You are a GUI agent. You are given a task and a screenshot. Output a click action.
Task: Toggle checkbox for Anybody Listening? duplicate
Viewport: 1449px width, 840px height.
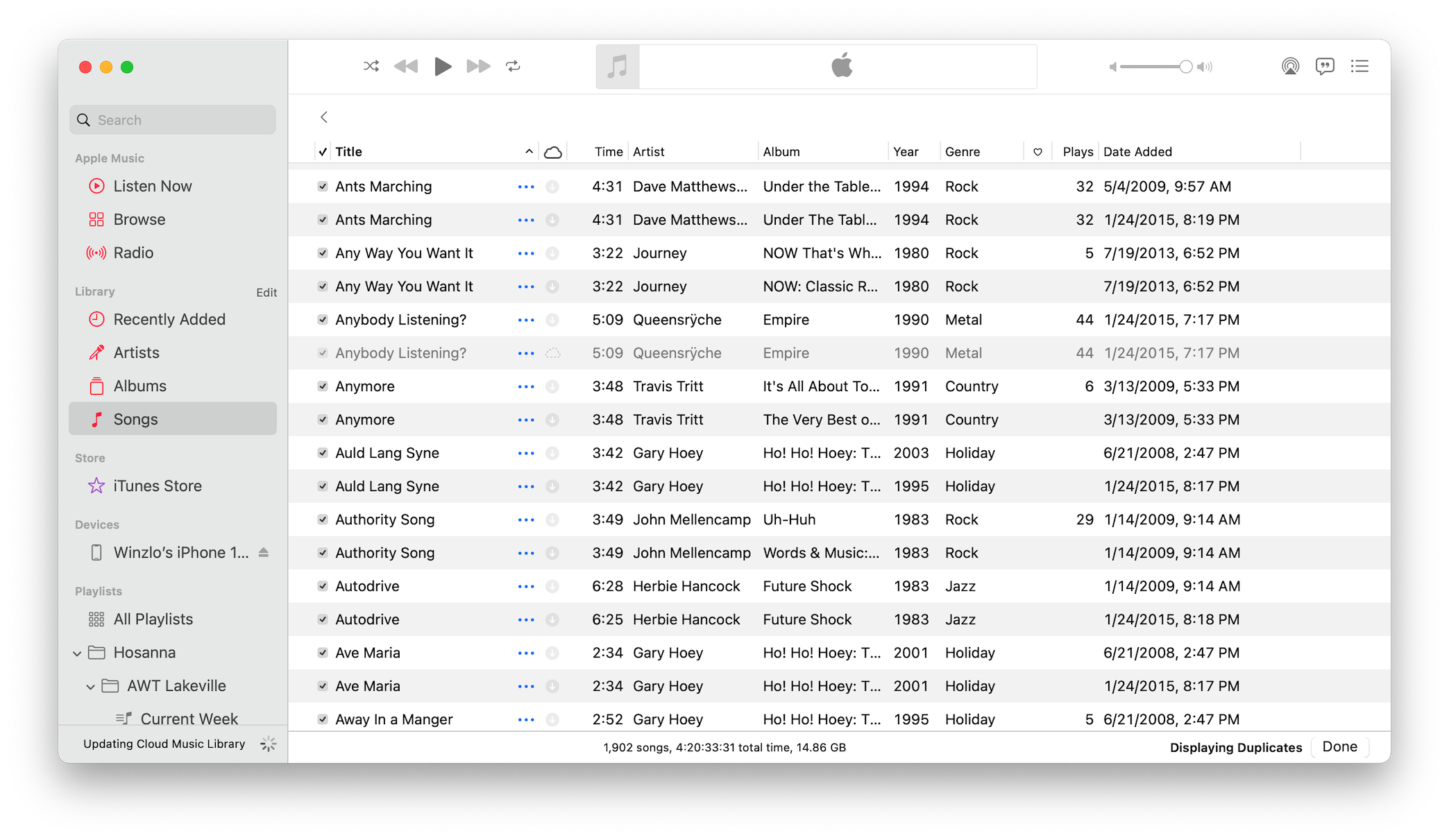click(x=321, y=352)
